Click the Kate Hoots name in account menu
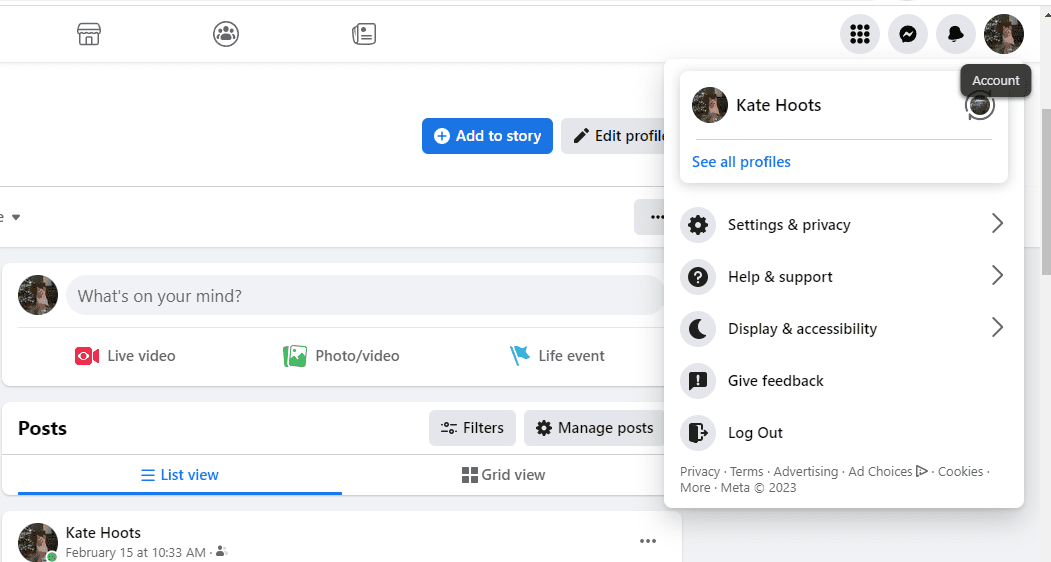This screenshot has width=1051, height=562. (x=778, y=105)
